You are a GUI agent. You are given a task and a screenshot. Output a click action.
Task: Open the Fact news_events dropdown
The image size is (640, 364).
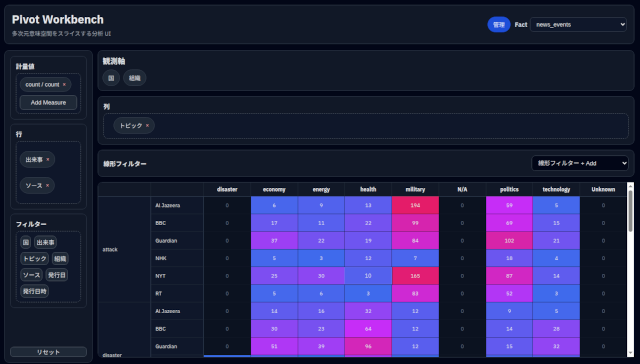click(x=578, y=24)
